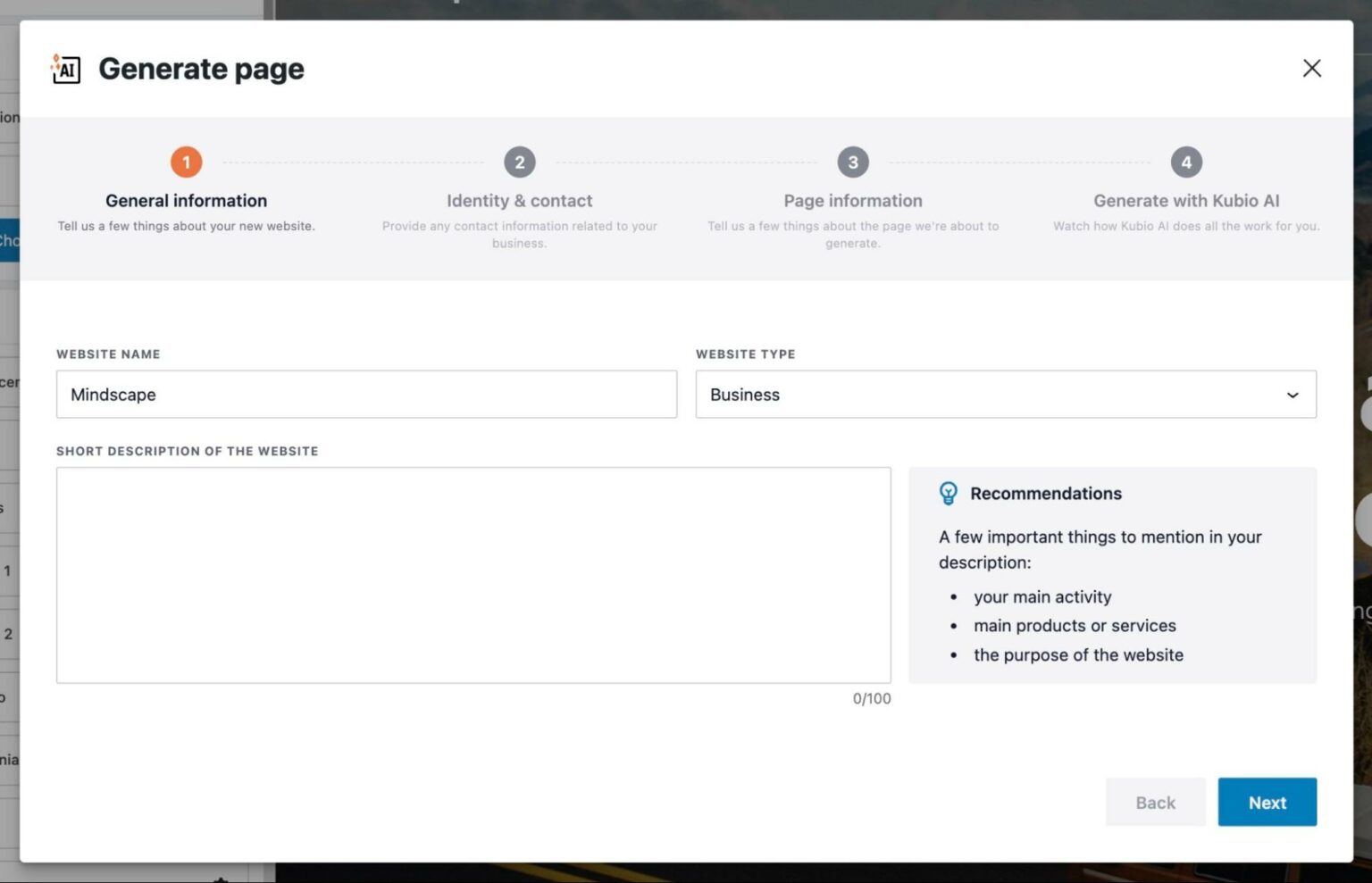Open the Website Type dropdown

point(1006,394)
